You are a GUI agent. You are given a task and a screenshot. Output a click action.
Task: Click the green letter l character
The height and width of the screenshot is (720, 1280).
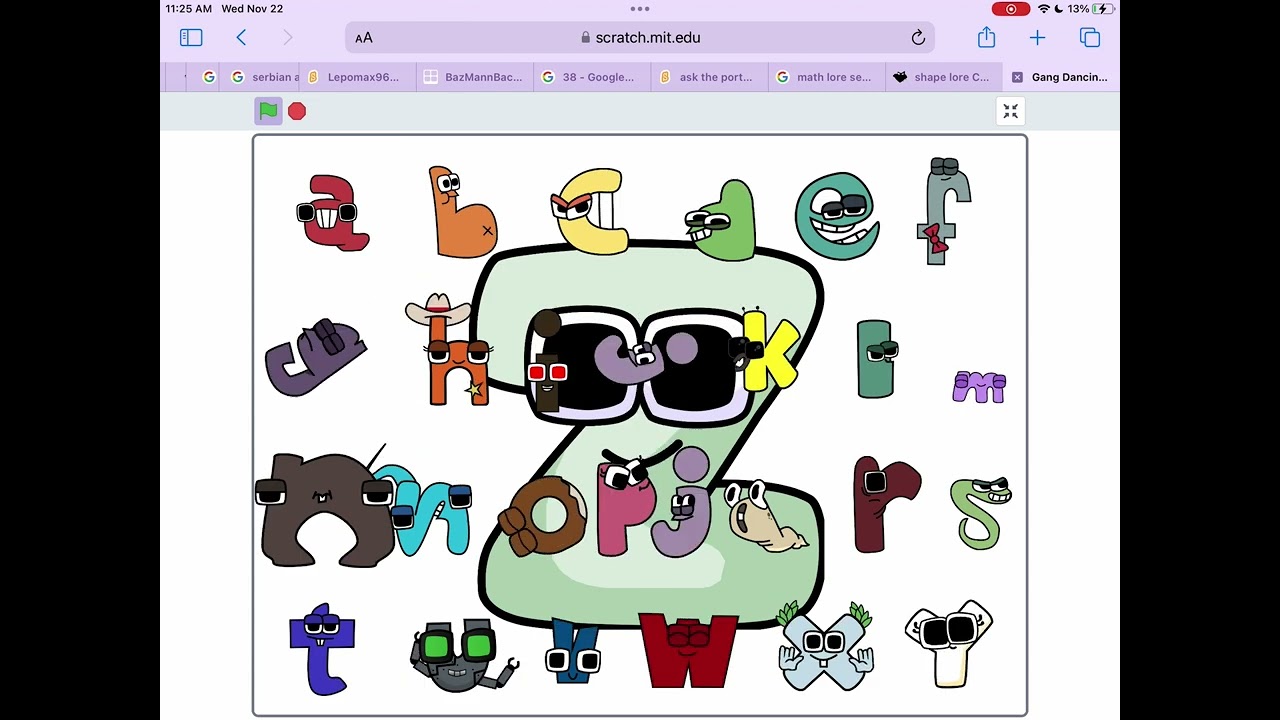pos(876,359)
